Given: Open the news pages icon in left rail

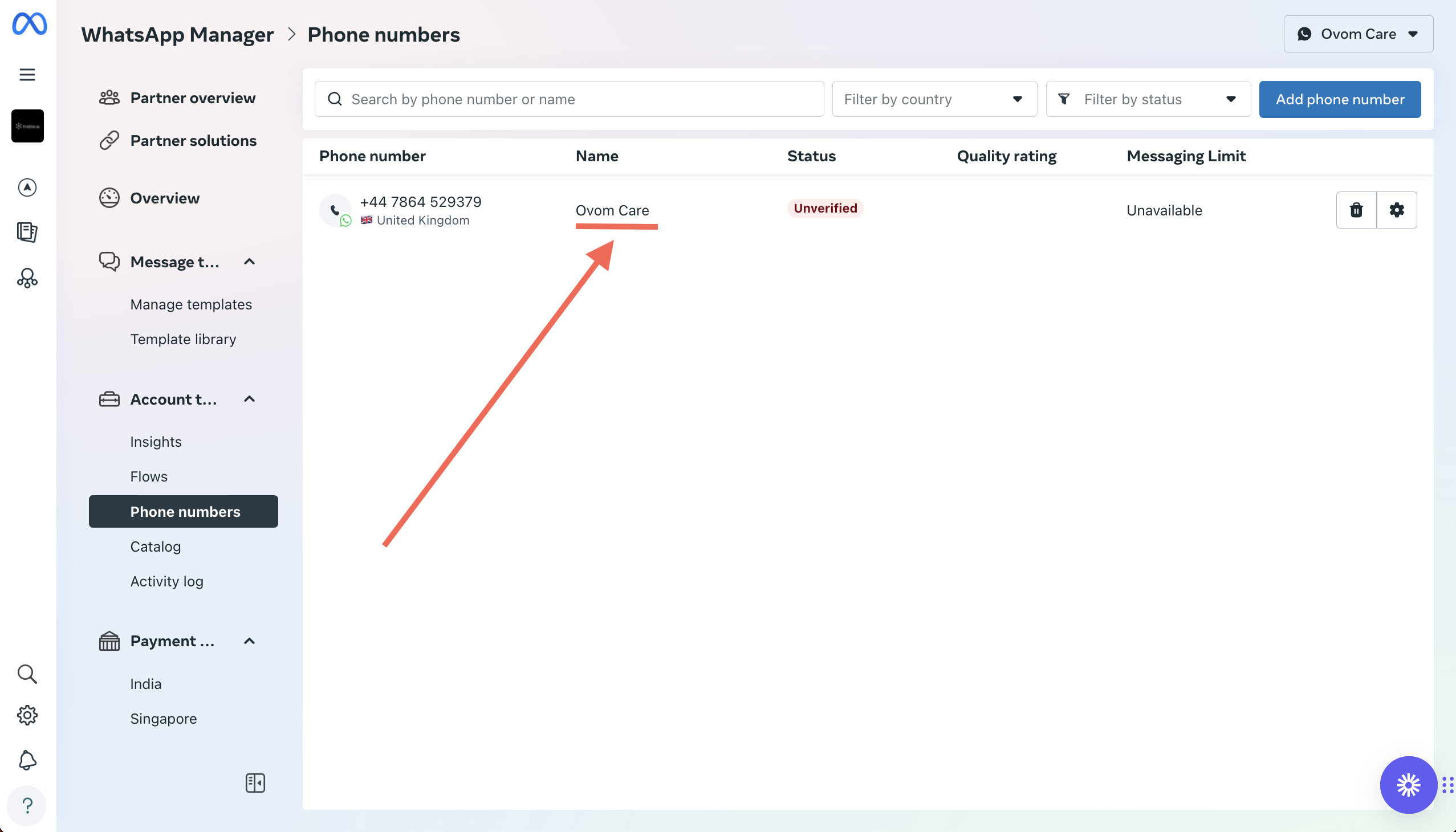Looking at the screenshot, I should tap(27, 232).
